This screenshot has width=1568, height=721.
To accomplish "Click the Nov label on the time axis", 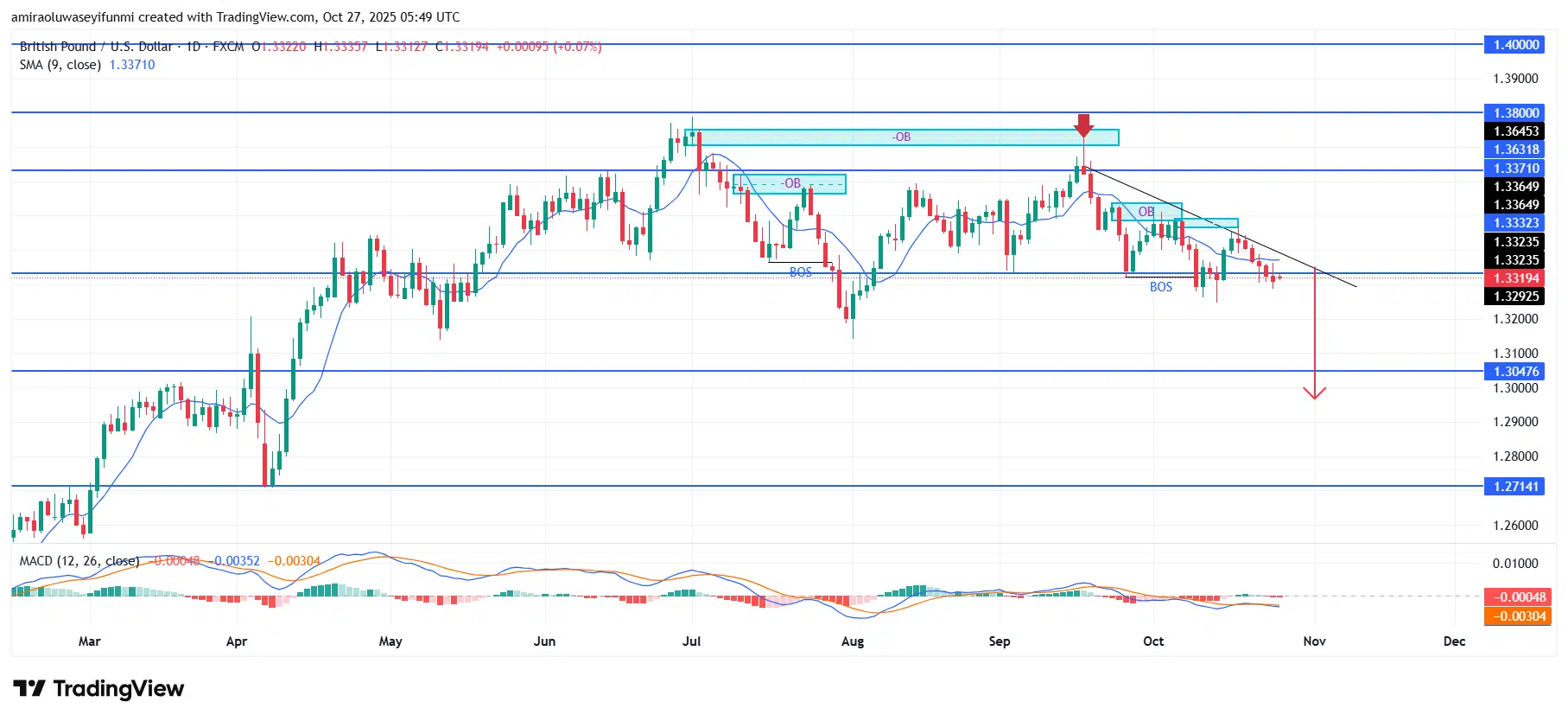I will coord(1314,641).
